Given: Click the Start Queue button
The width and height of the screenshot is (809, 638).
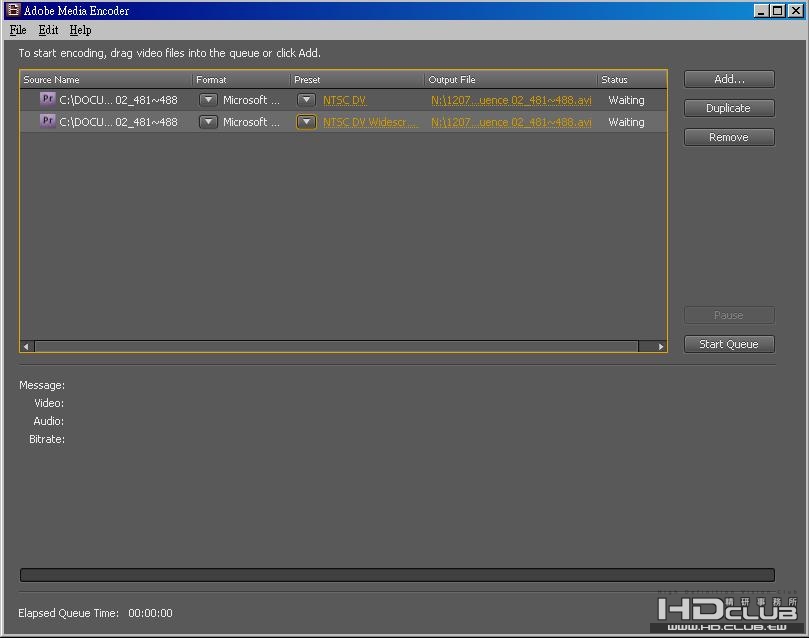Looking at the screenshot, I should point(729,344).
